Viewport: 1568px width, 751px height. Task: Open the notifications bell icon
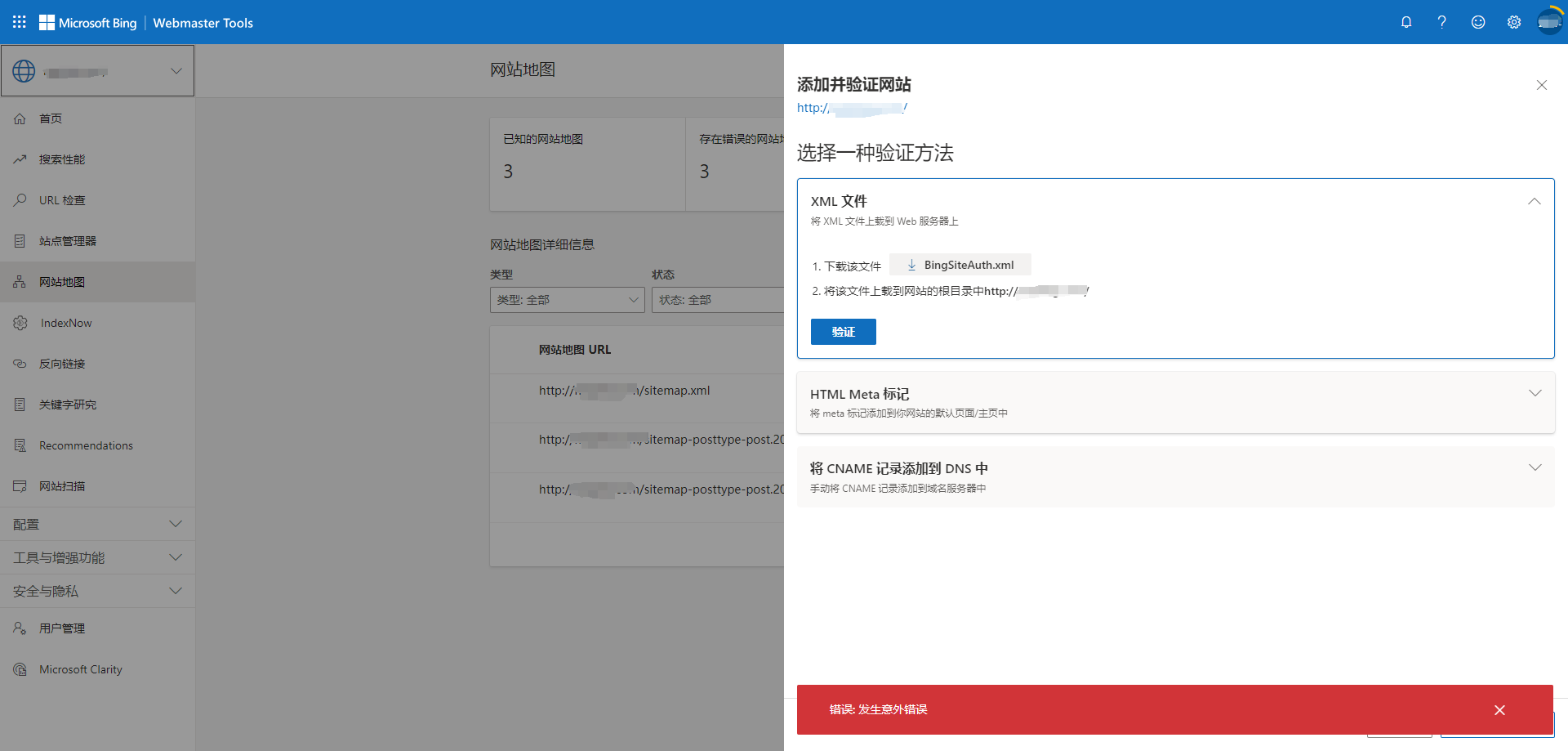[1406, 22]
